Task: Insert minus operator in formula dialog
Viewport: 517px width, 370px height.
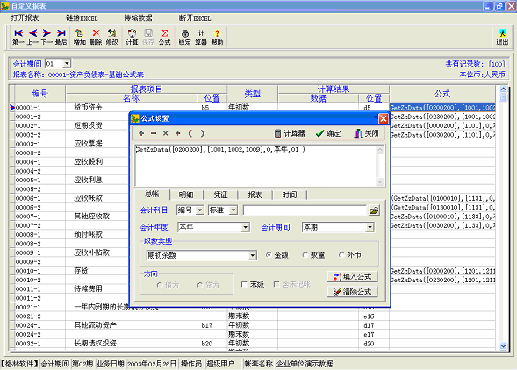Action: pyautogui.click(x=153, y=133)
